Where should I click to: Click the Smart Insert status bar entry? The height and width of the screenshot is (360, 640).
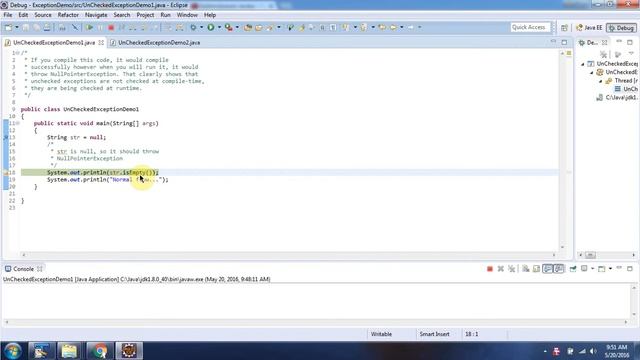pyautogui.click(x=434, y=334)
